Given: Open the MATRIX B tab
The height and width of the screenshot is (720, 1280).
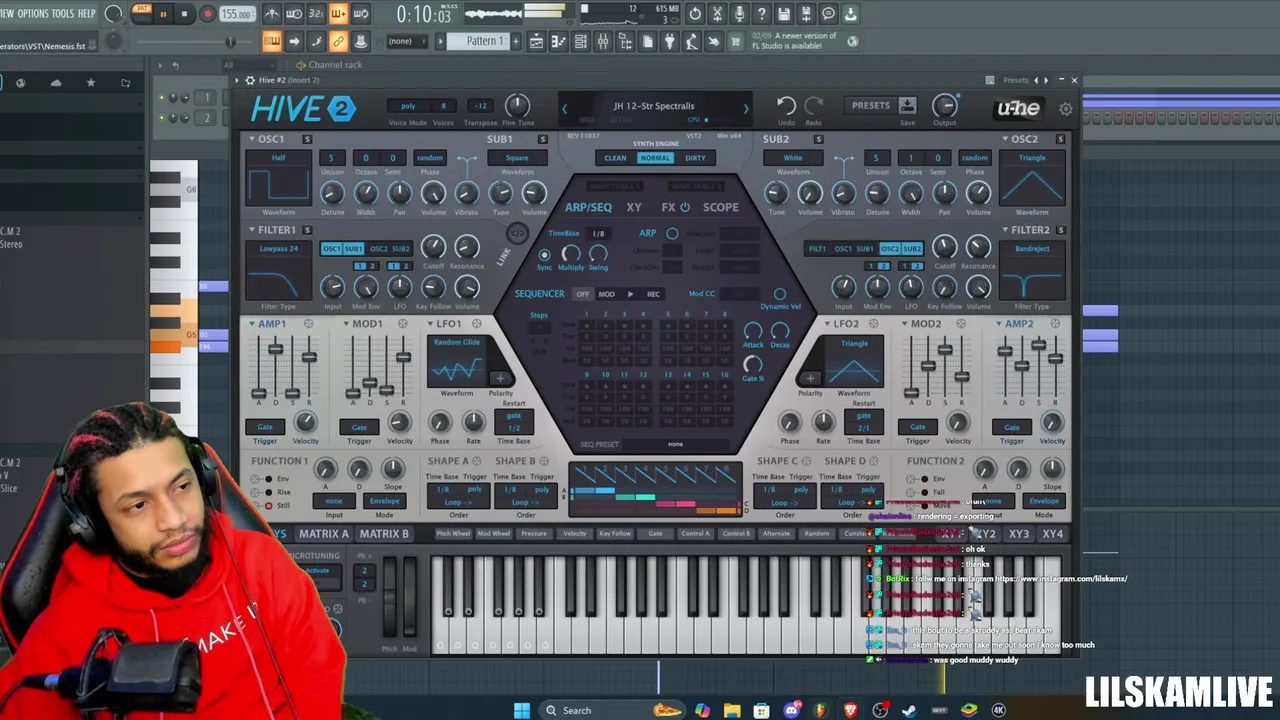Looking at the screenshot, I should (x=385, y=534).
